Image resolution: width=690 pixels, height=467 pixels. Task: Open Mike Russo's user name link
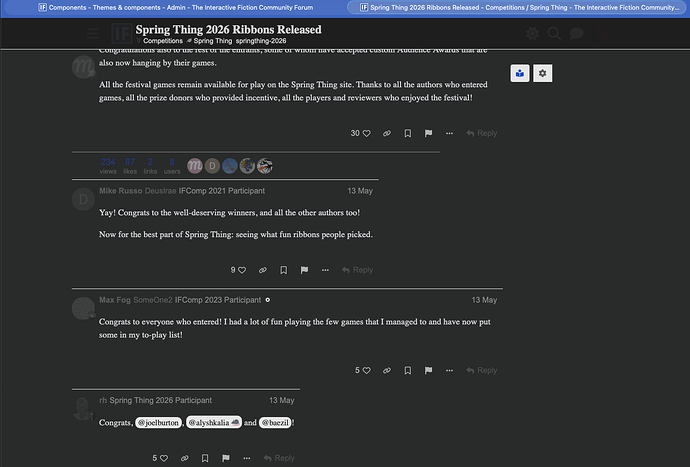coord(121,191)
